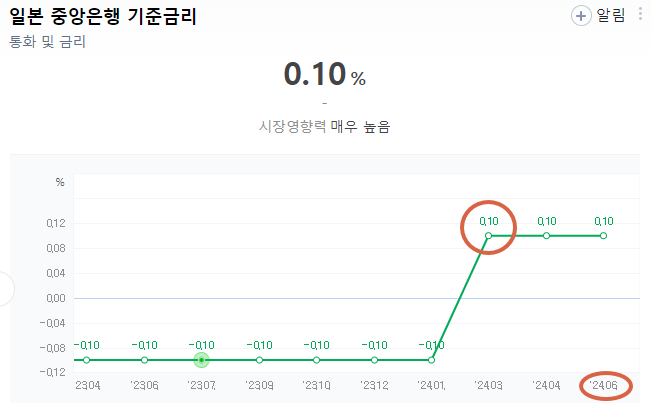Click the plus alert icon

click(581, 16)
